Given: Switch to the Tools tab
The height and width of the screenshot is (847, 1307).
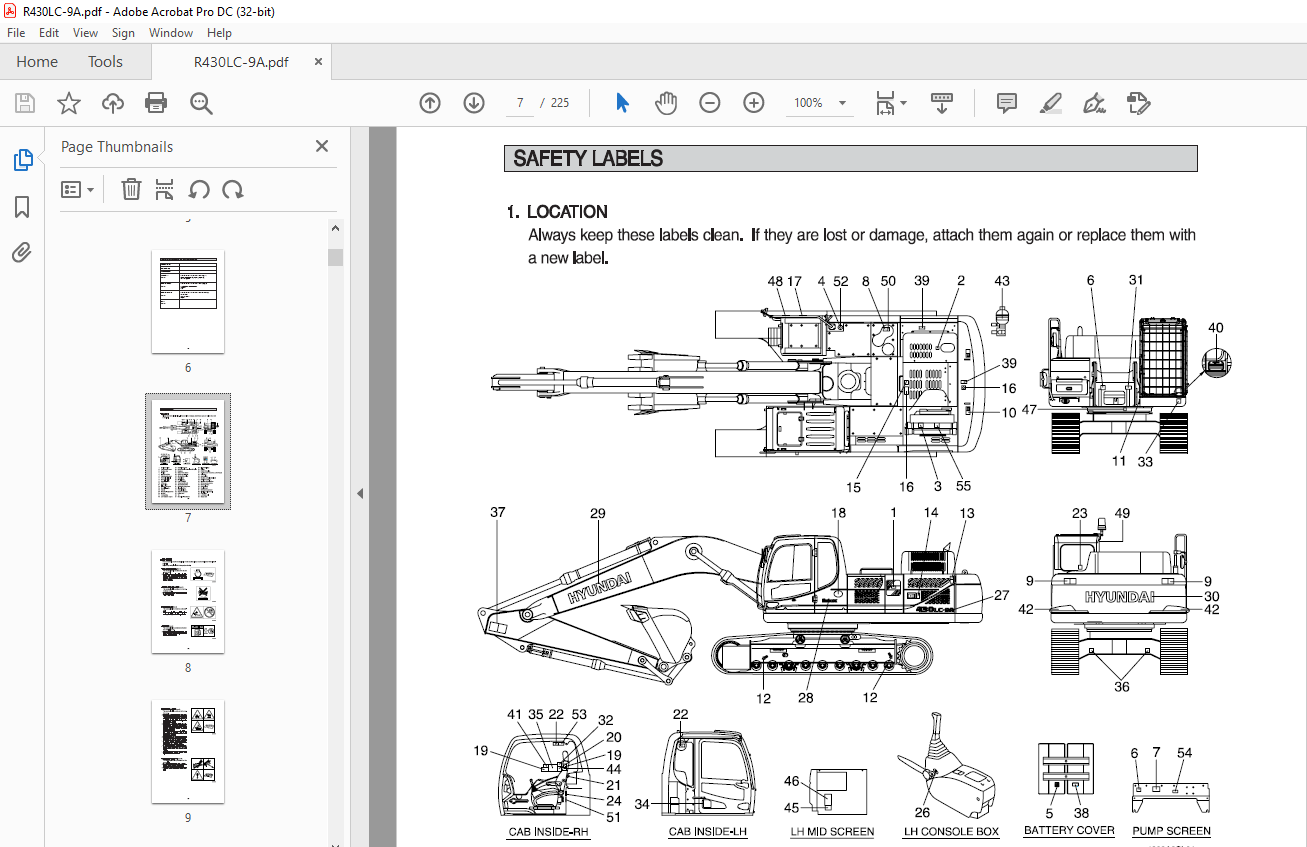Looking at the screenshot, I should tap(105, 62).
